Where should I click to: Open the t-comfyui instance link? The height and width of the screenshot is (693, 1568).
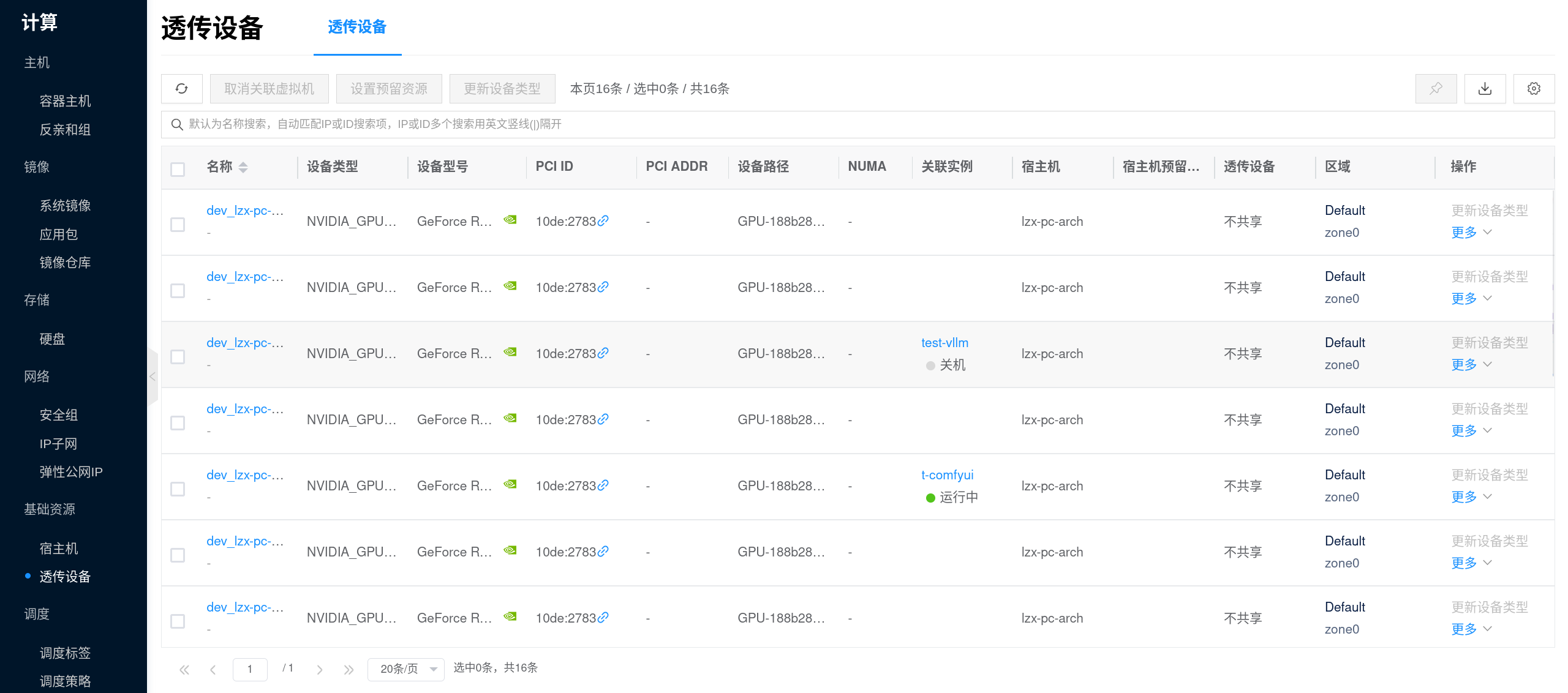(x=947, y=475)
